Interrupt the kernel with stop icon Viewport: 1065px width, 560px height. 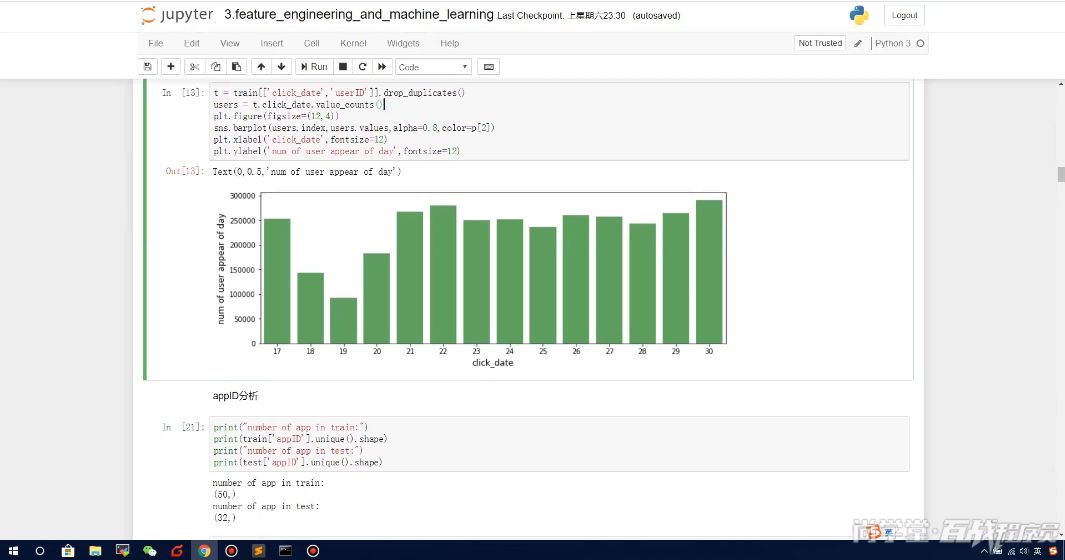(x=343, y=67)
